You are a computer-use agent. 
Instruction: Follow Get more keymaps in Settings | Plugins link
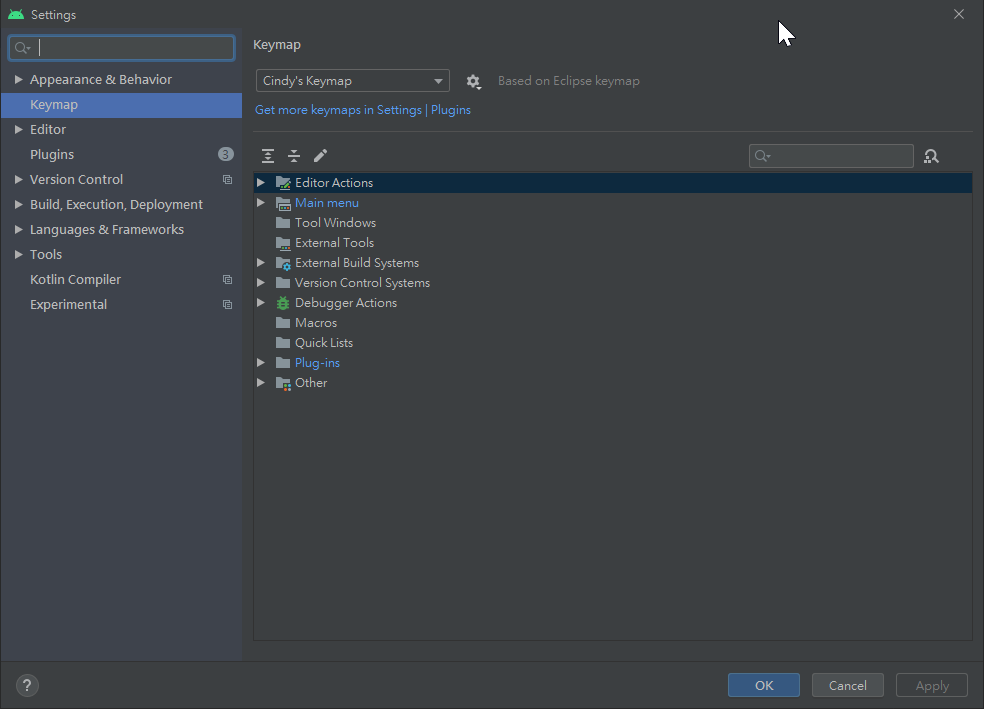pyautogui.click(x=363, y=110)
